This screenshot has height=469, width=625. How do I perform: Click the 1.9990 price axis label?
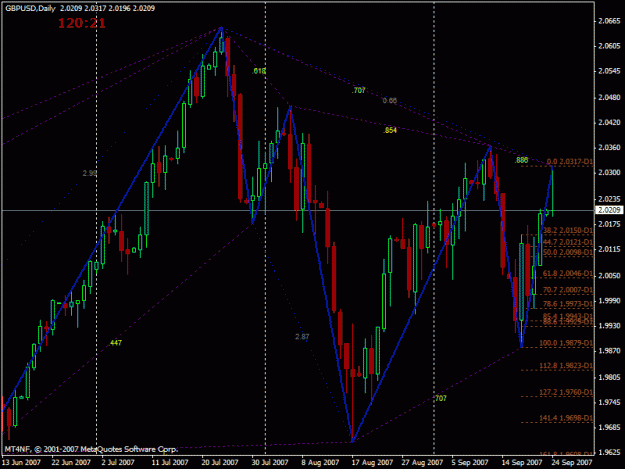(609, 300)
